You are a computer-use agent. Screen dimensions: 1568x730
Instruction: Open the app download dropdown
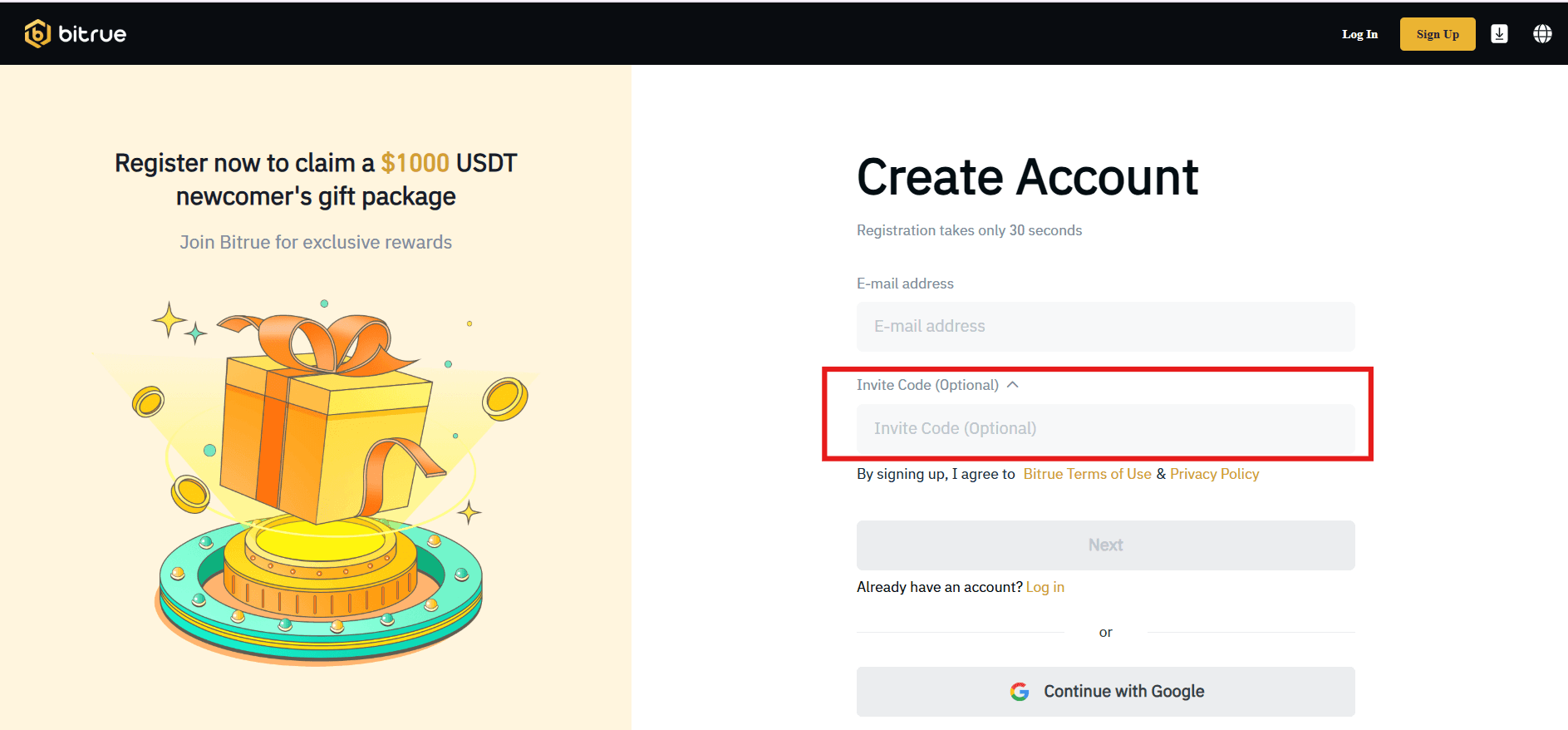click(x=1499, y=33)
